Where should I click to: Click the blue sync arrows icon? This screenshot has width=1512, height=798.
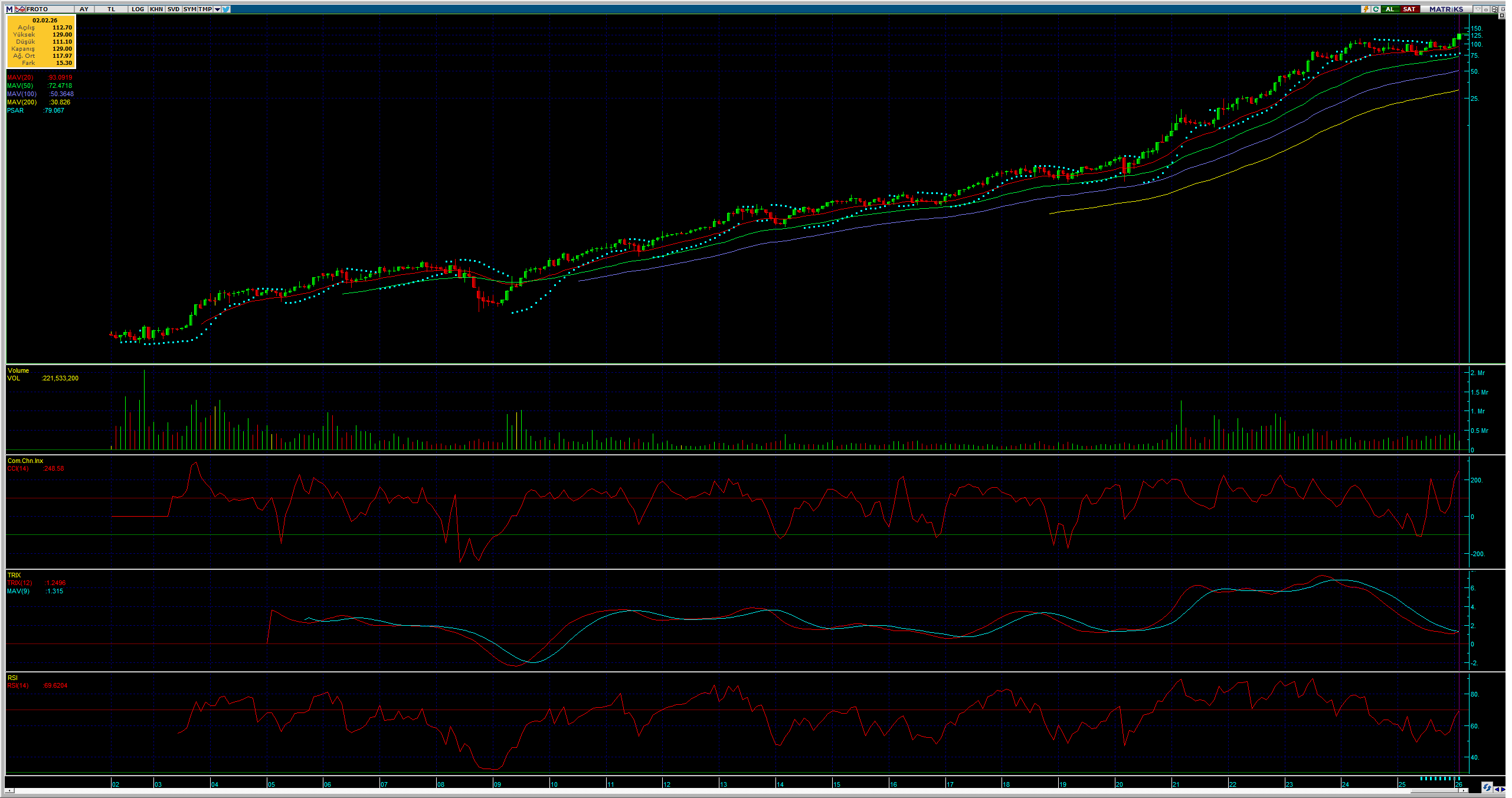click(1487, 787)
